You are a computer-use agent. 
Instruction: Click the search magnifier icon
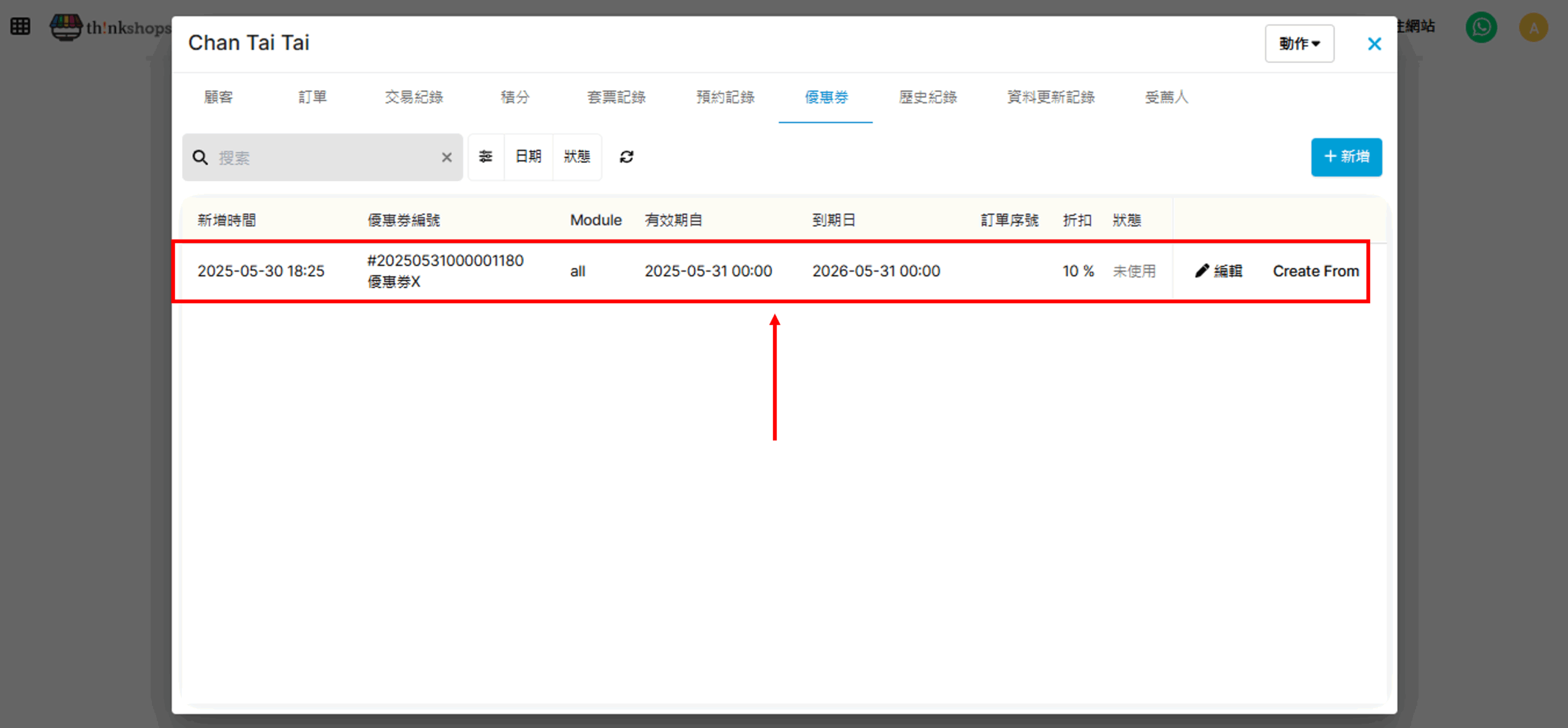(x=200, y=157)
